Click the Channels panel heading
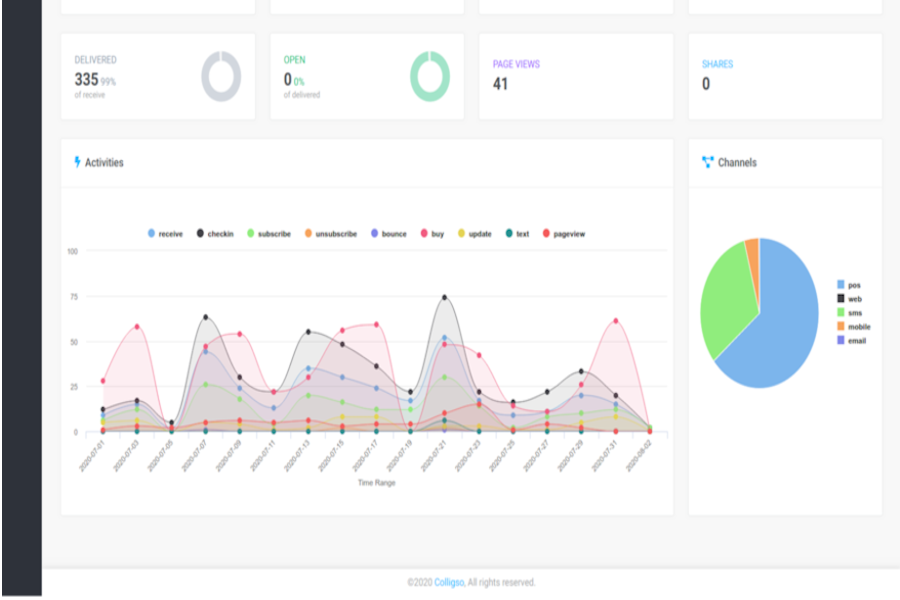The height and width of the screenshot is (600, 900). click(737, 162)
